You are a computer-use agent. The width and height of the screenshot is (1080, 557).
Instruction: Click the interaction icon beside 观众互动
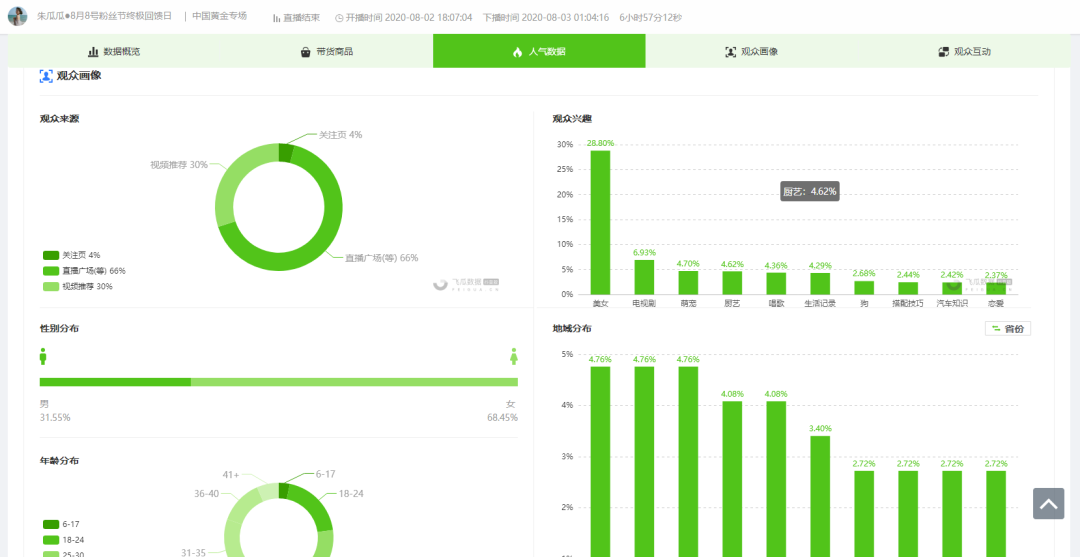click(x=943, y=52)
